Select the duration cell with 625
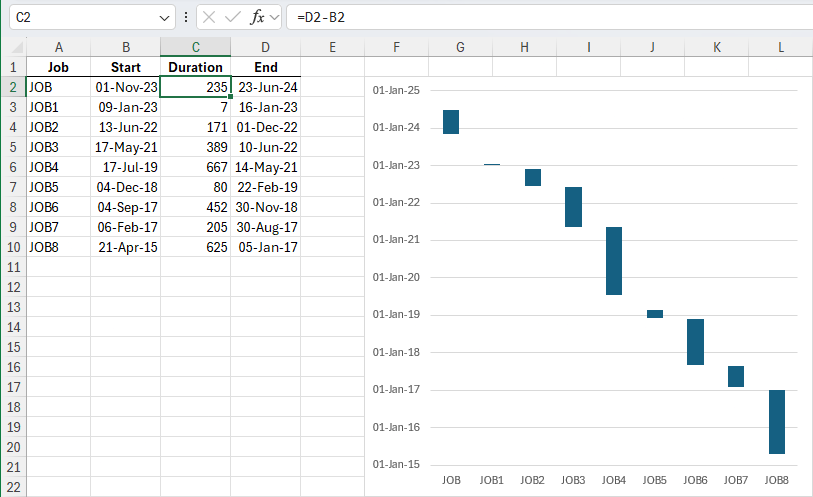 (195, 247)
